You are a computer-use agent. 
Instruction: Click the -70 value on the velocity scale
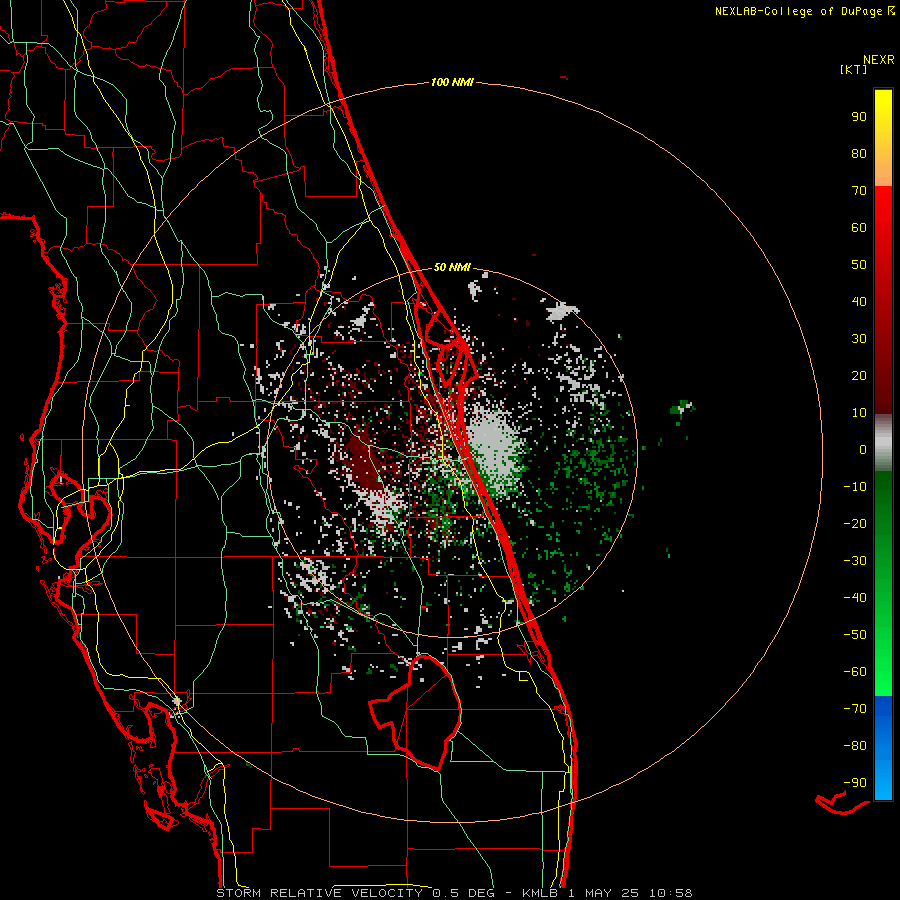coord(855,709)
